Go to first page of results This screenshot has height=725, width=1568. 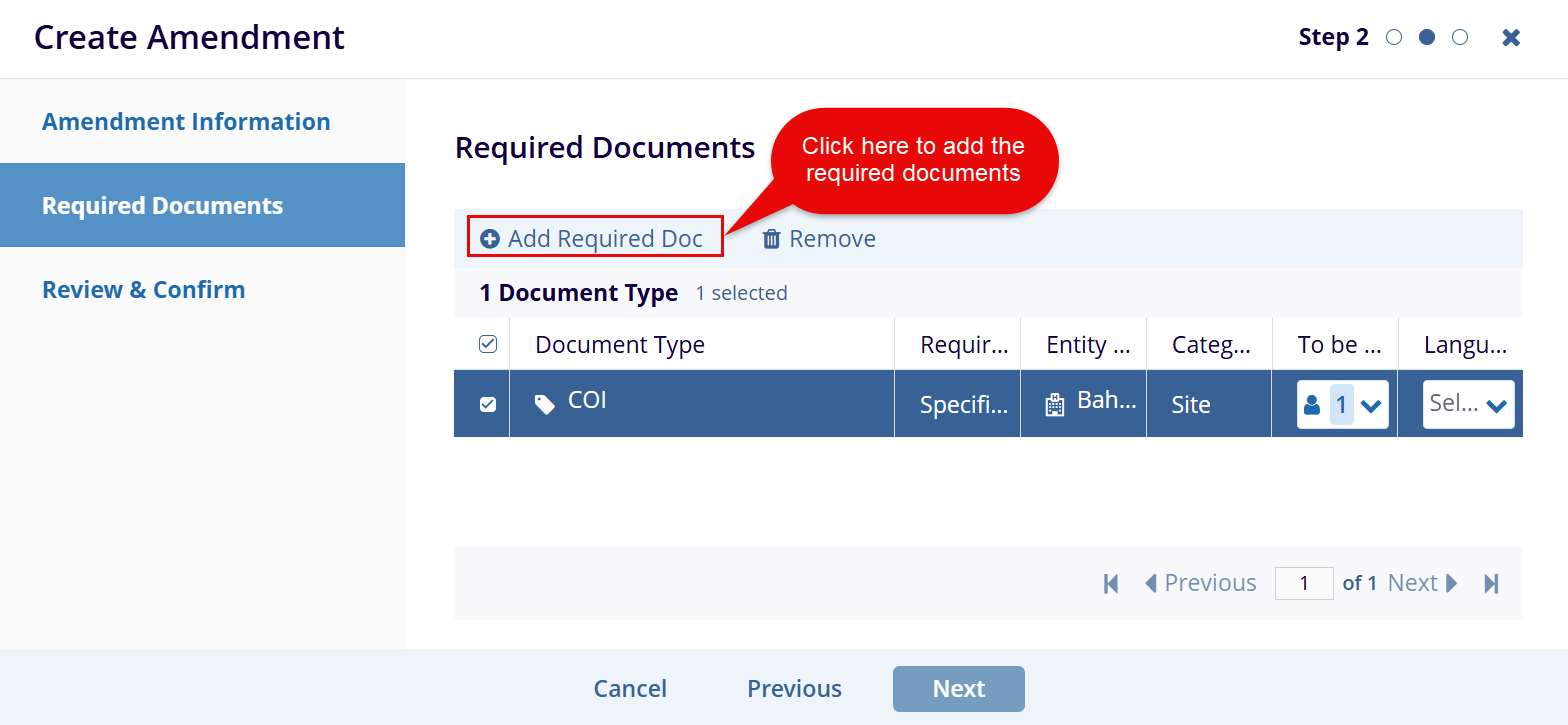1111,583
